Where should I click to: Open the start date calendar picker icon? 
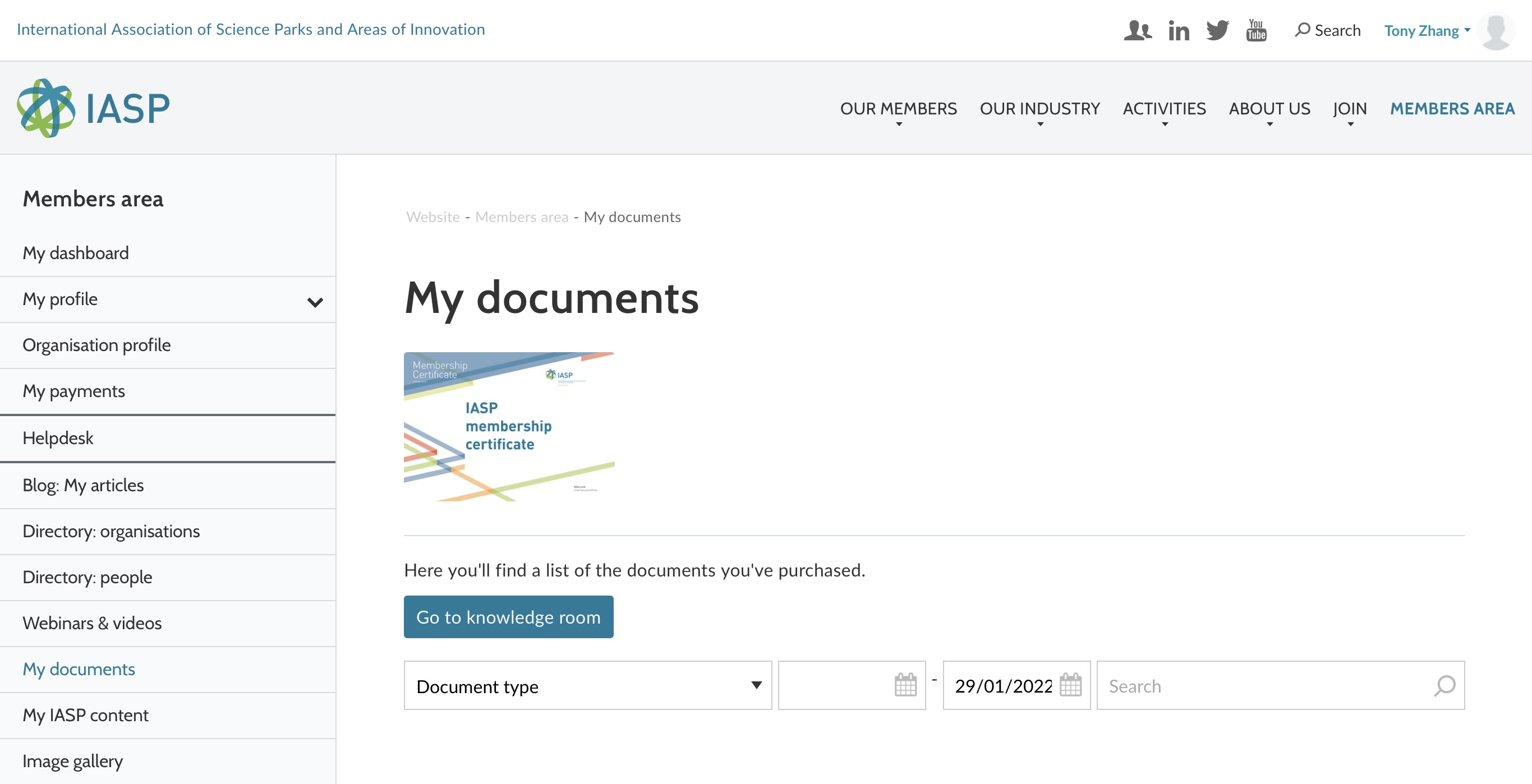[905, 685]
